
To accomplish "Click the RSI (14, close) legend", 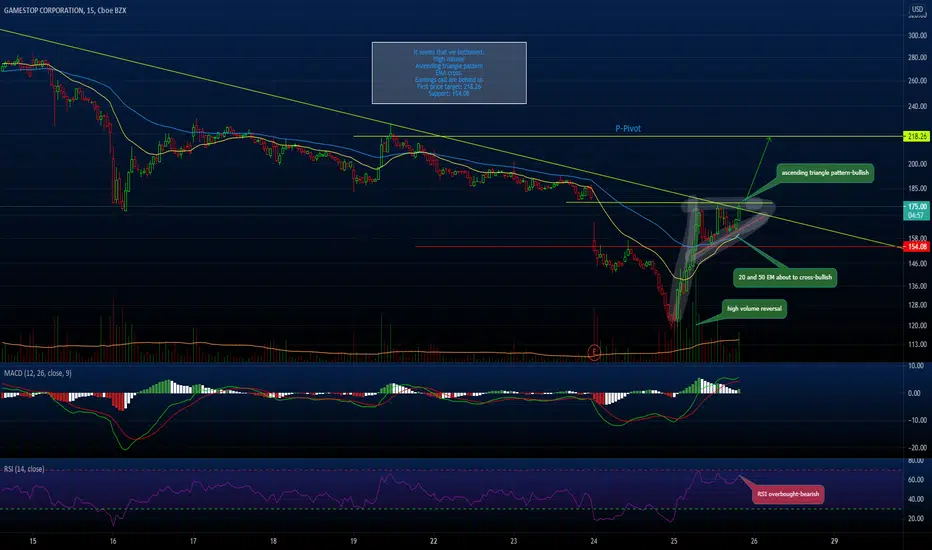I will point(24,469).
